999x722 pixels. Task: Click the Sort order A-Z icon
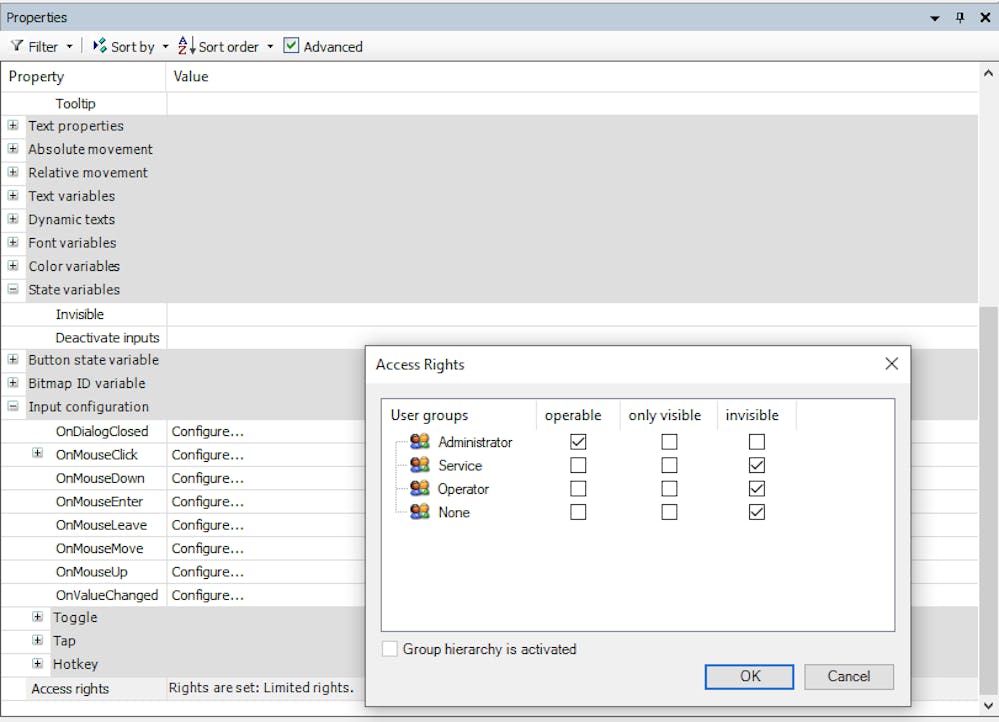pyautogui.click(x=185, y=46)
